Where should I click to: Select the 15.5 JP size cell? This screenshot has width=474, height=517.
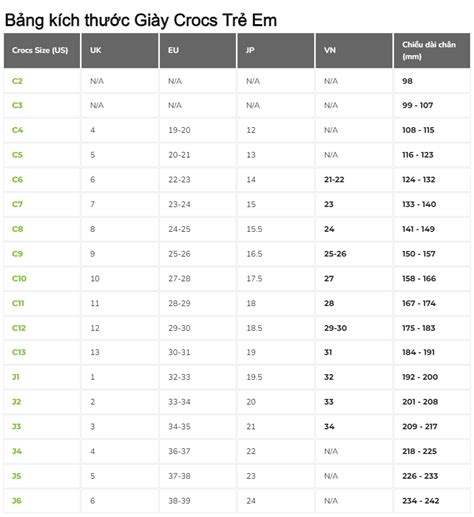[254, 229]
